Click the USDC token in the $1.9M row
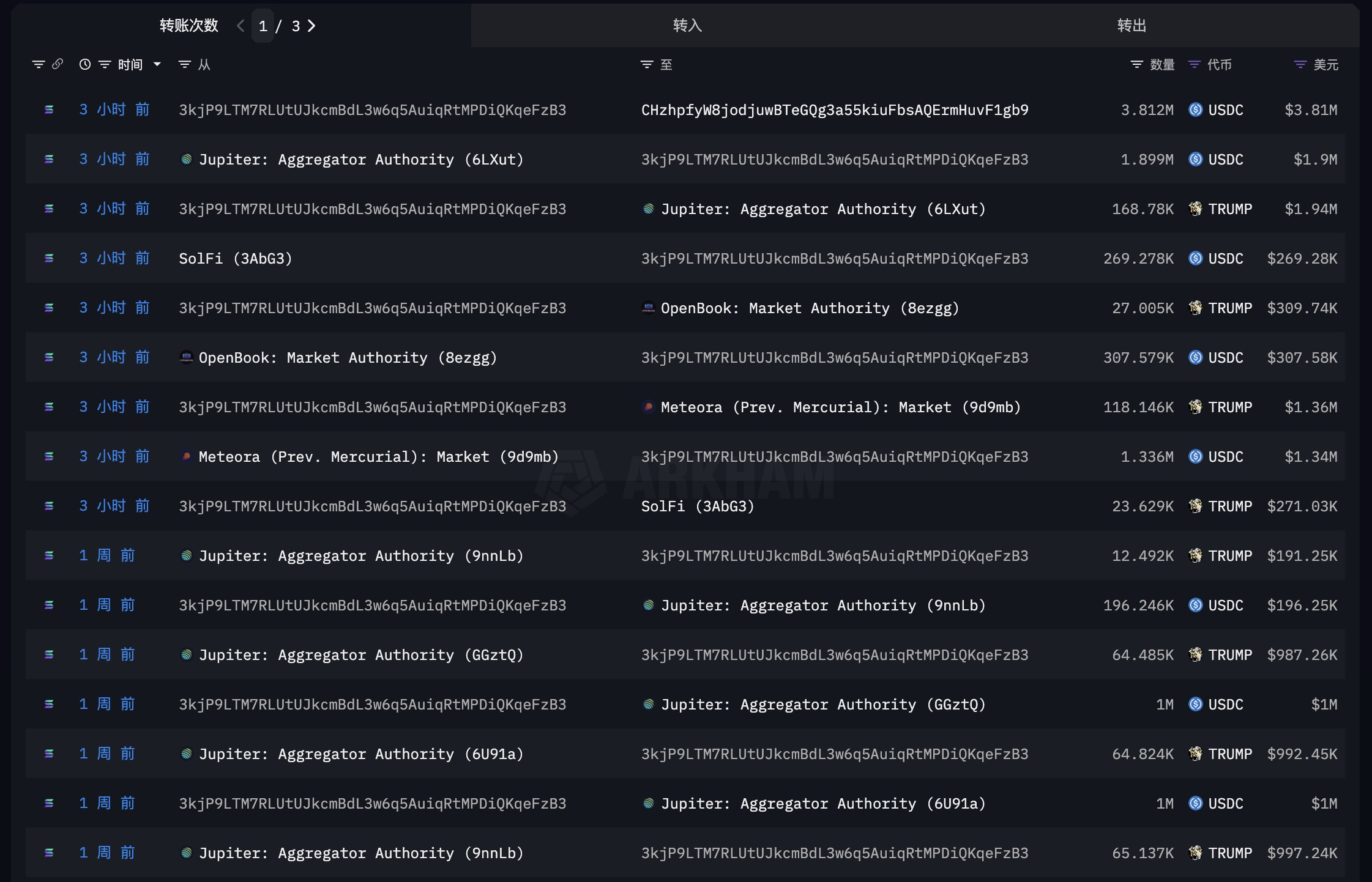 [1226, 159]
